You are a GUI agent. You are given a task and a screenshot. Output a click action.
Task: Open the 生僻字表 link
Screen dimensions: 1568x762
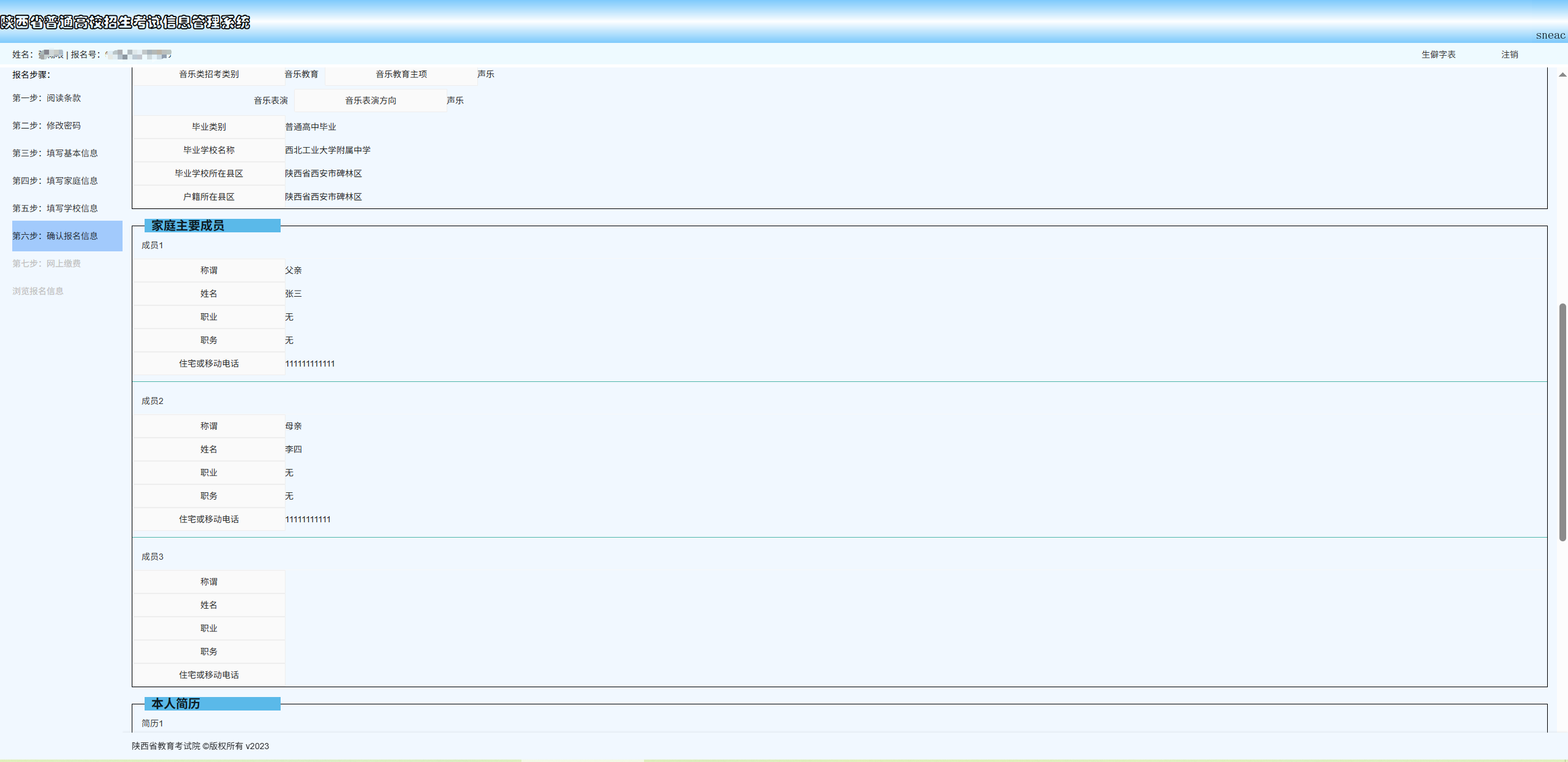coord(1438,55)
